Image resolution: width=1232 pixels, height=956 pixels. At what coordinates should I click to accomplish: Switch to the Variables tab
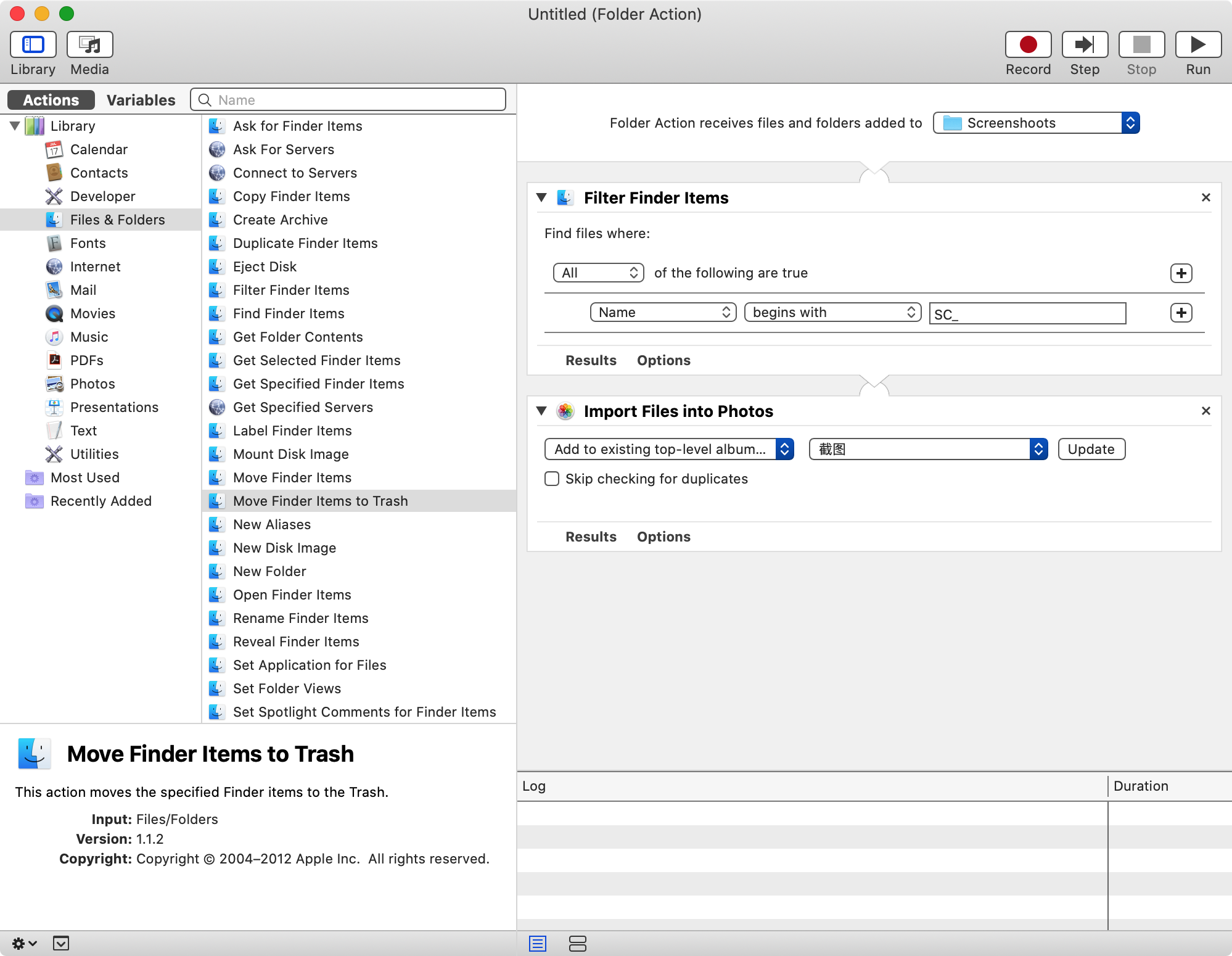(141, 100)
